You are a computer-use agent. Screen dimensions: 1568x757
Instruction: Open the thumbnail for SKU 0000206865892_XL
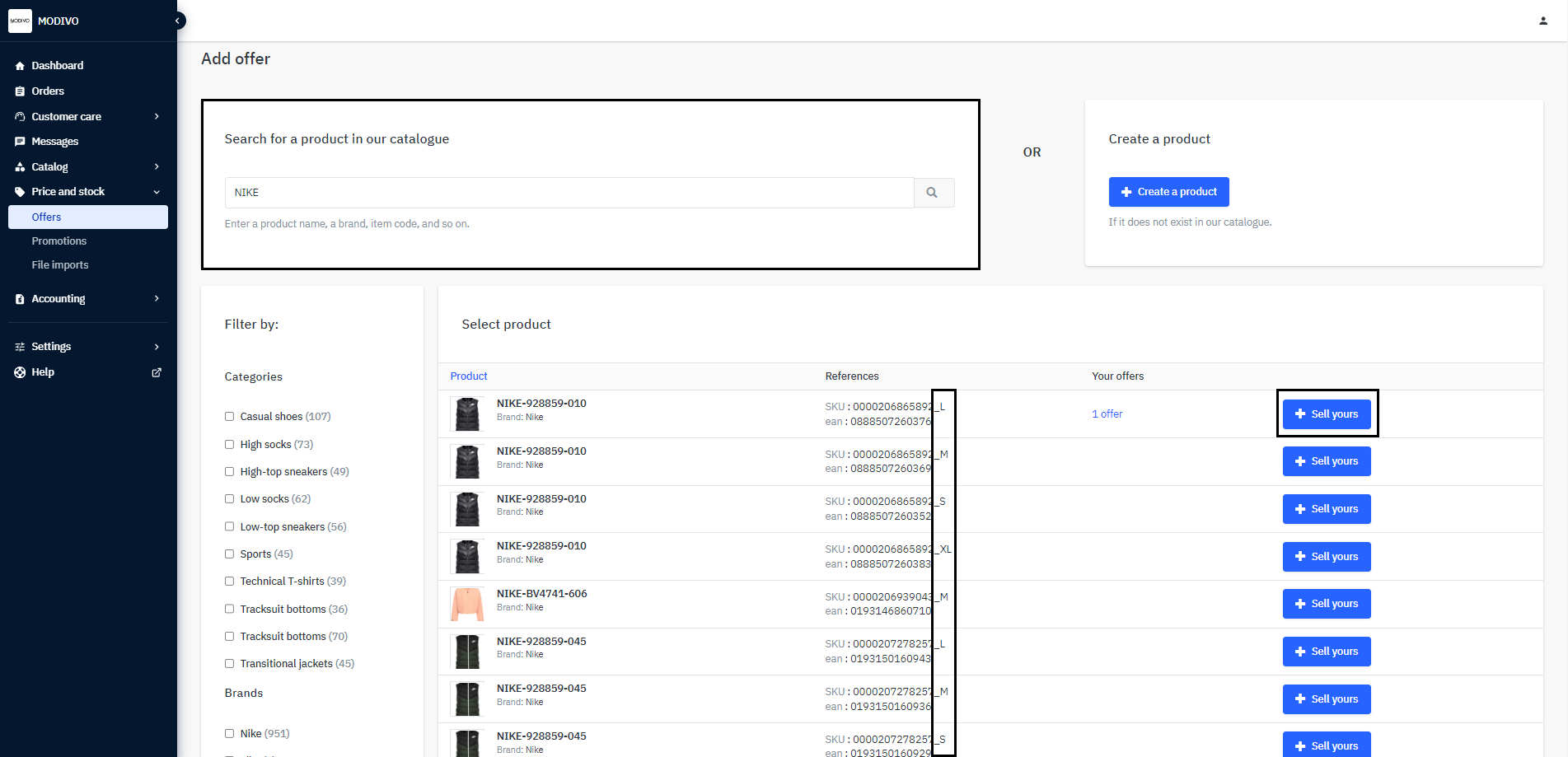coord(467,557)
